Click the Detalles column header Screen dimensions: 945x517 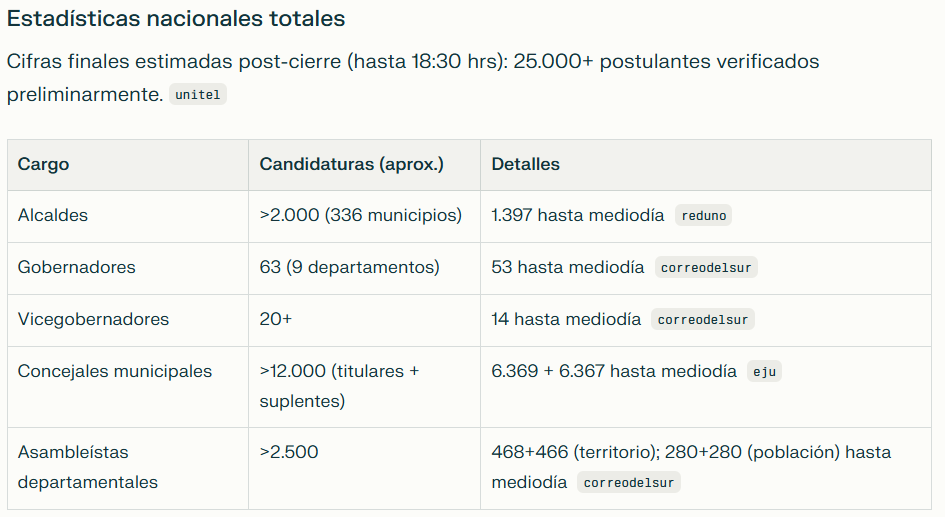(x=525, y=164)
